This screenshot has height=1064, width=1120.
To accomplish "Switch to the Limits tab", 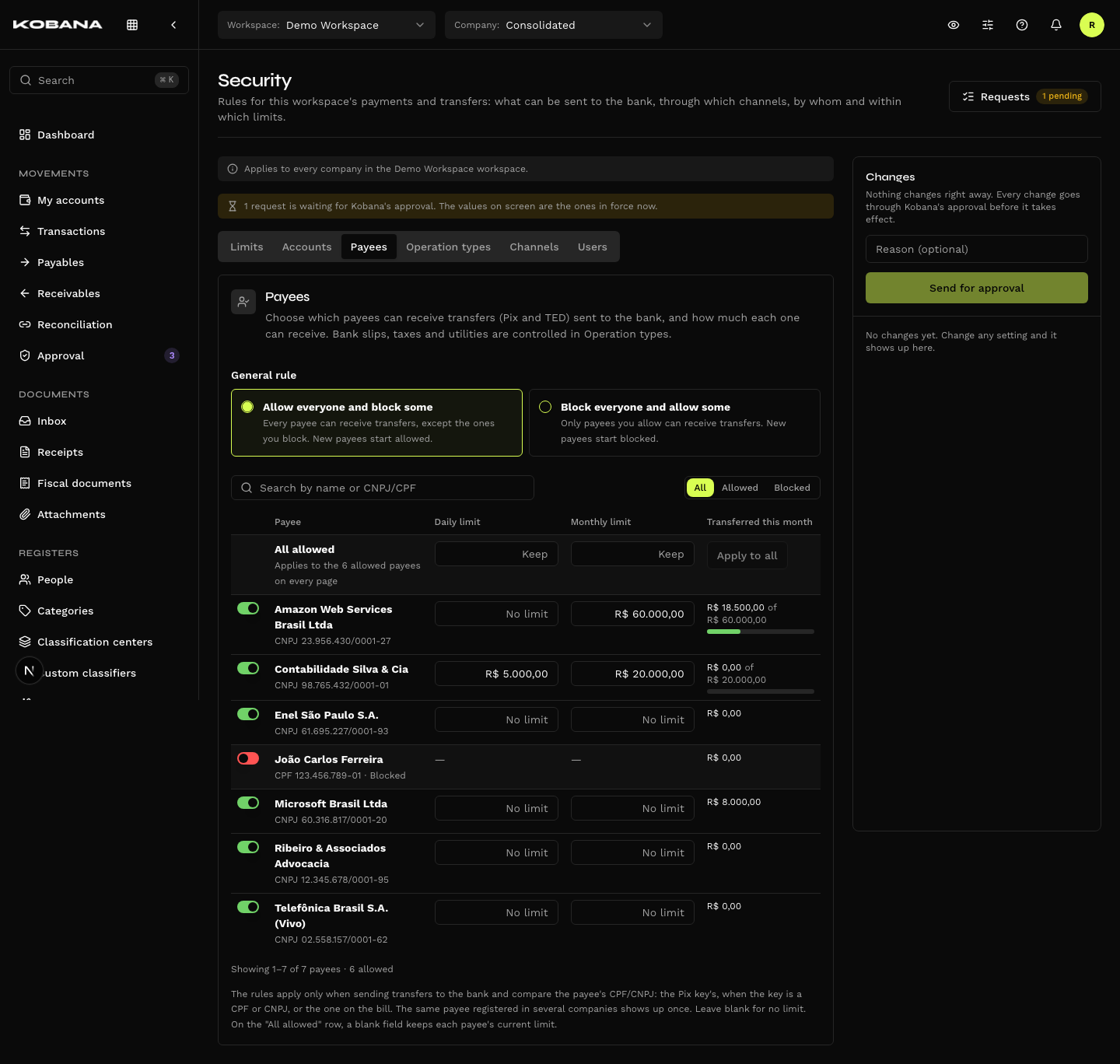I will [x=247, y=247].
